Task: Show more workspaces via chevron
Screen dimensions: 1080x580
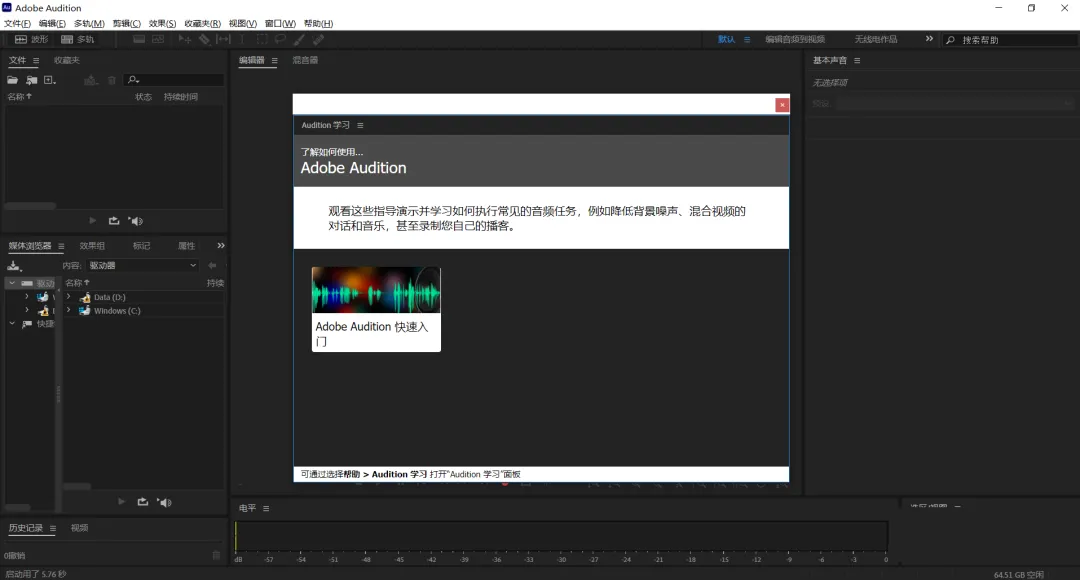Action: [929, 39]
